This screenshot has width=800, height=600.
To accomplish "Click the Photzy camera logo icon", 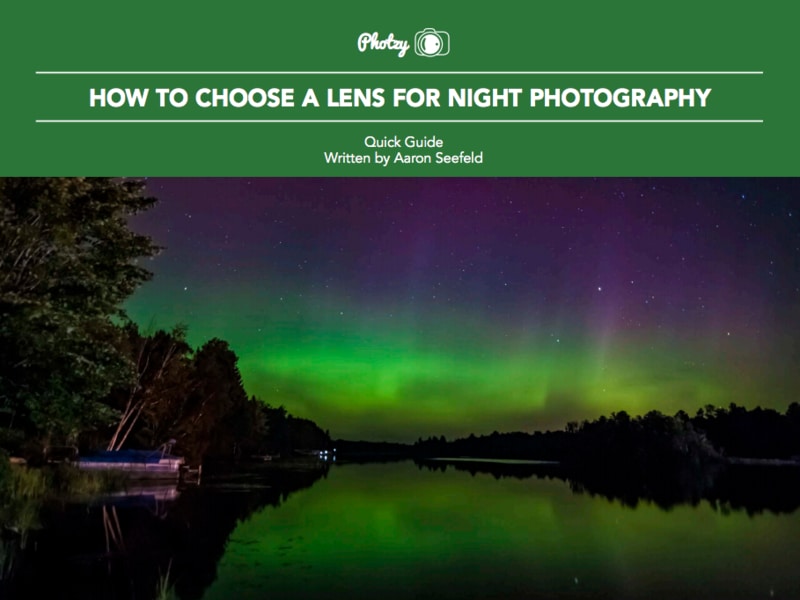I will [432, 42].
